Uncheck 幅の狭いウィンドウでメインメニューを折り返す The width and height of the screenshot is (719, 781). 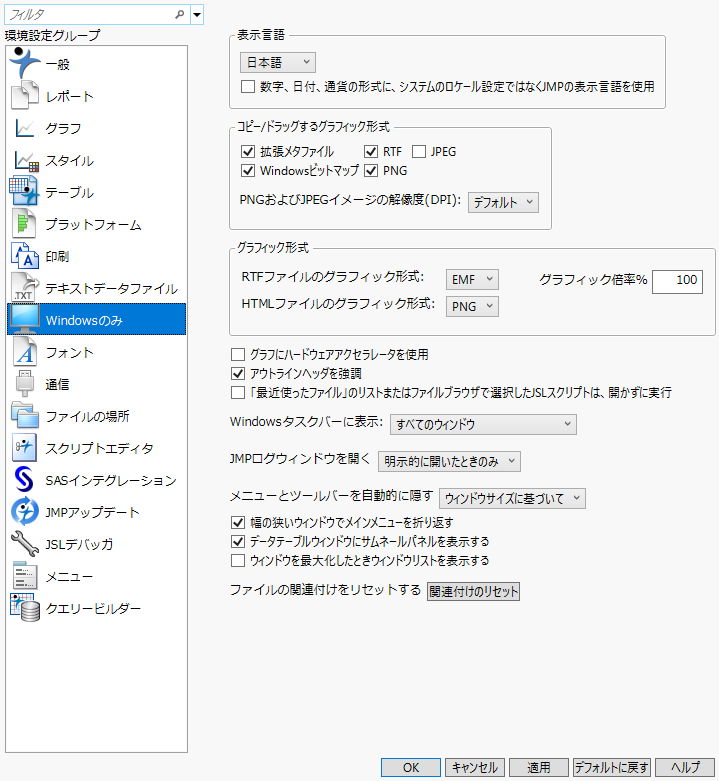coord(238,522)
